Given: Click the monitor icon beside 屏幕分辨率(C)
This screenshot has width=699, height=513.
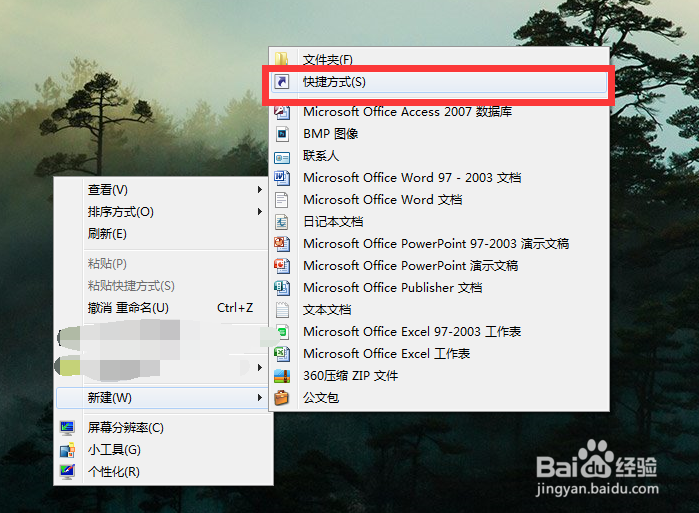Looking at the screenshot, I should [x=67, y=428].
